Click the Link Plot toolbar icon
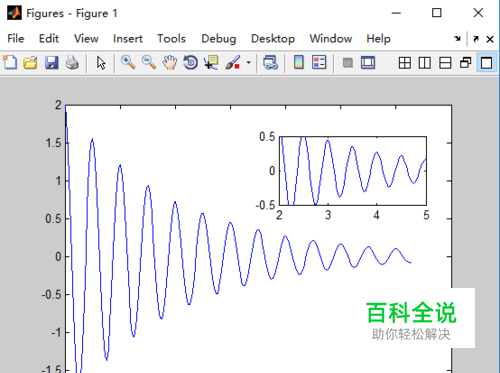 270,63
